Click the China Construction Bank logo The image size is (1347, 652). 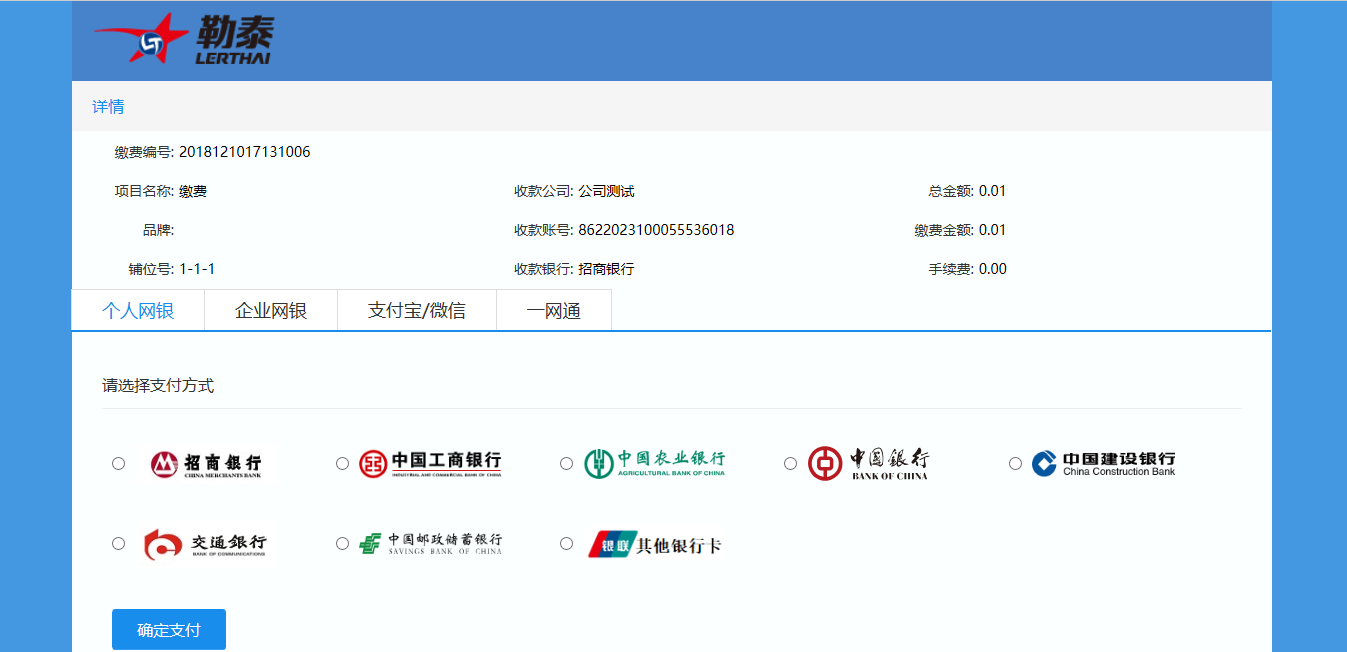[x=1103, y=464]
